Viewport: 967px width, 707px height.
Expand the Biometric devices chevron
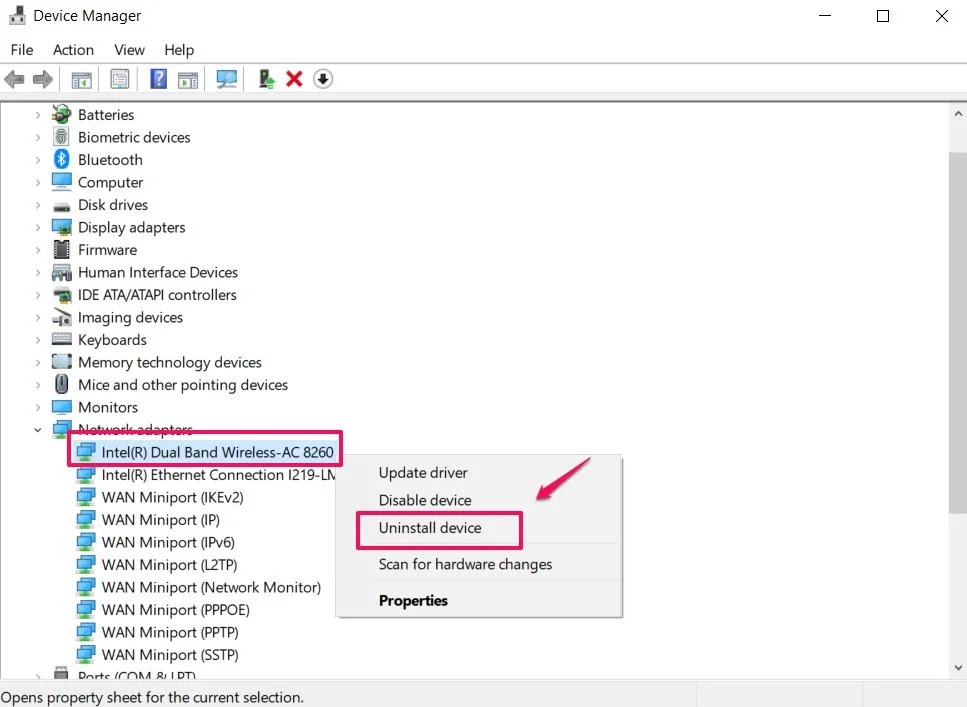point(38,137)
